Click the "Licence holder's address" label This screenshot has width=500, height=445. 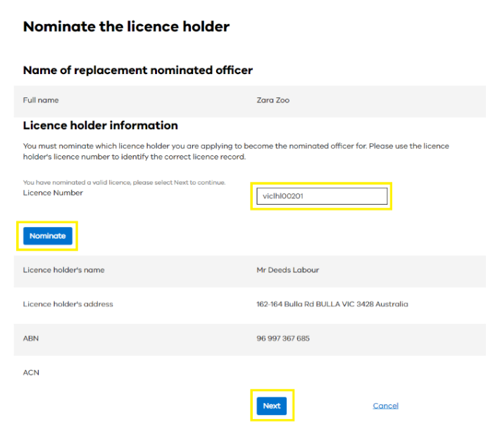[x=68, y=304]
